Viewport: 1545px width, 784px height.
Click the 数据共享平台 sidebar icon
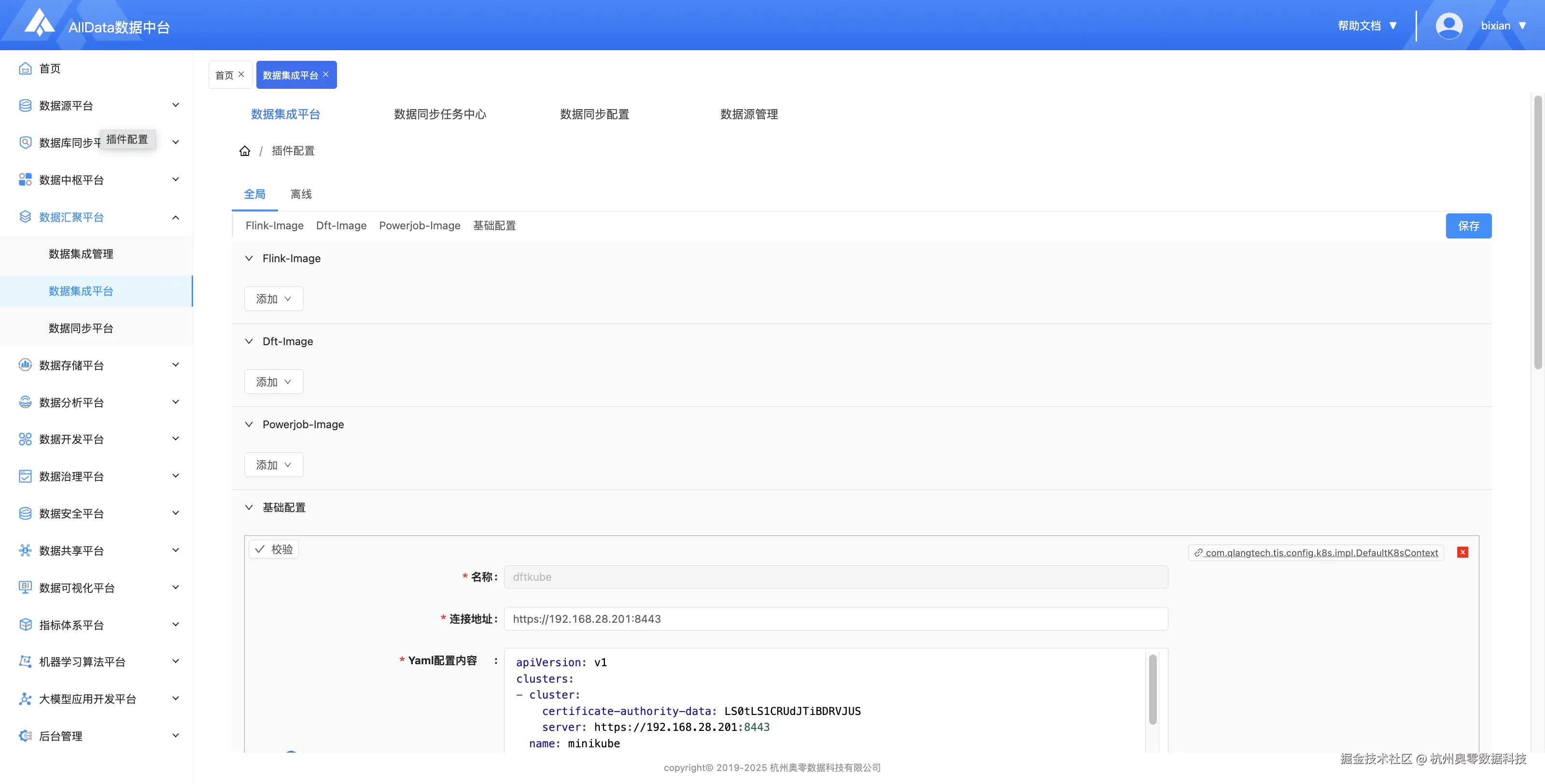(x=25, y=550)
